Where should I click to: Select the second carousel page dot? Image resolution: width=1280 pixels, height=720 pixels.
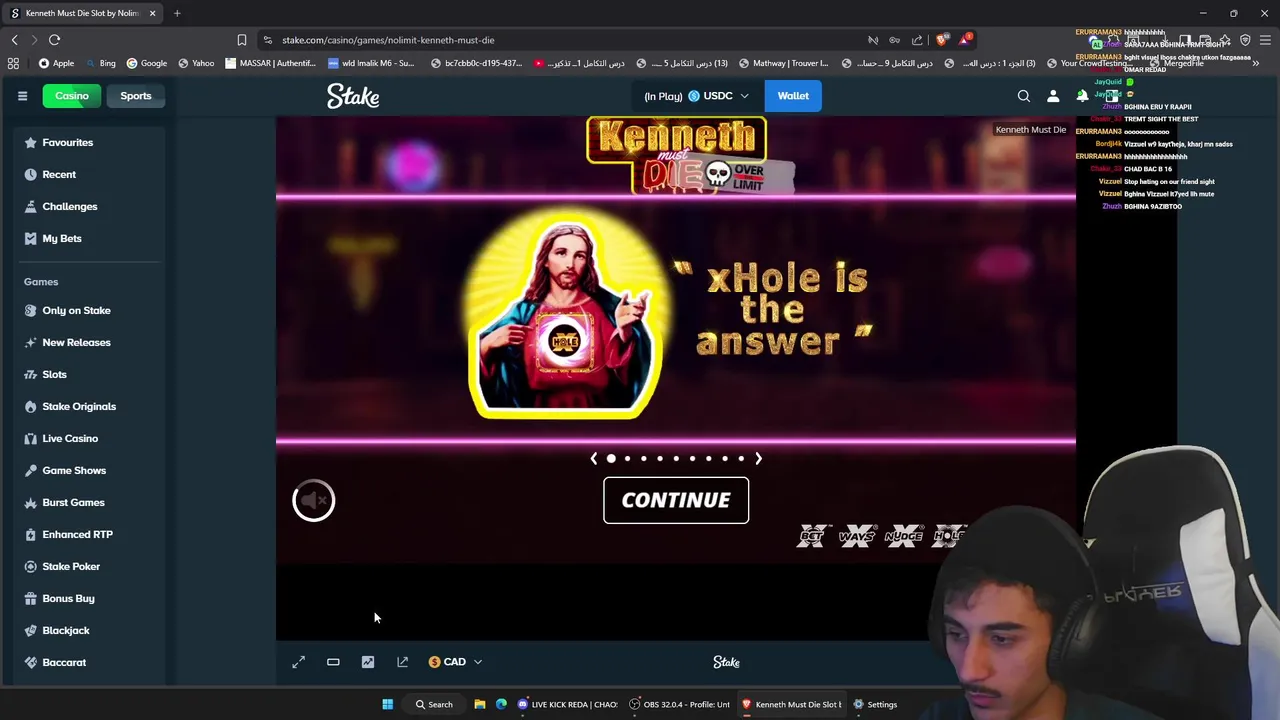click(627, 458)
